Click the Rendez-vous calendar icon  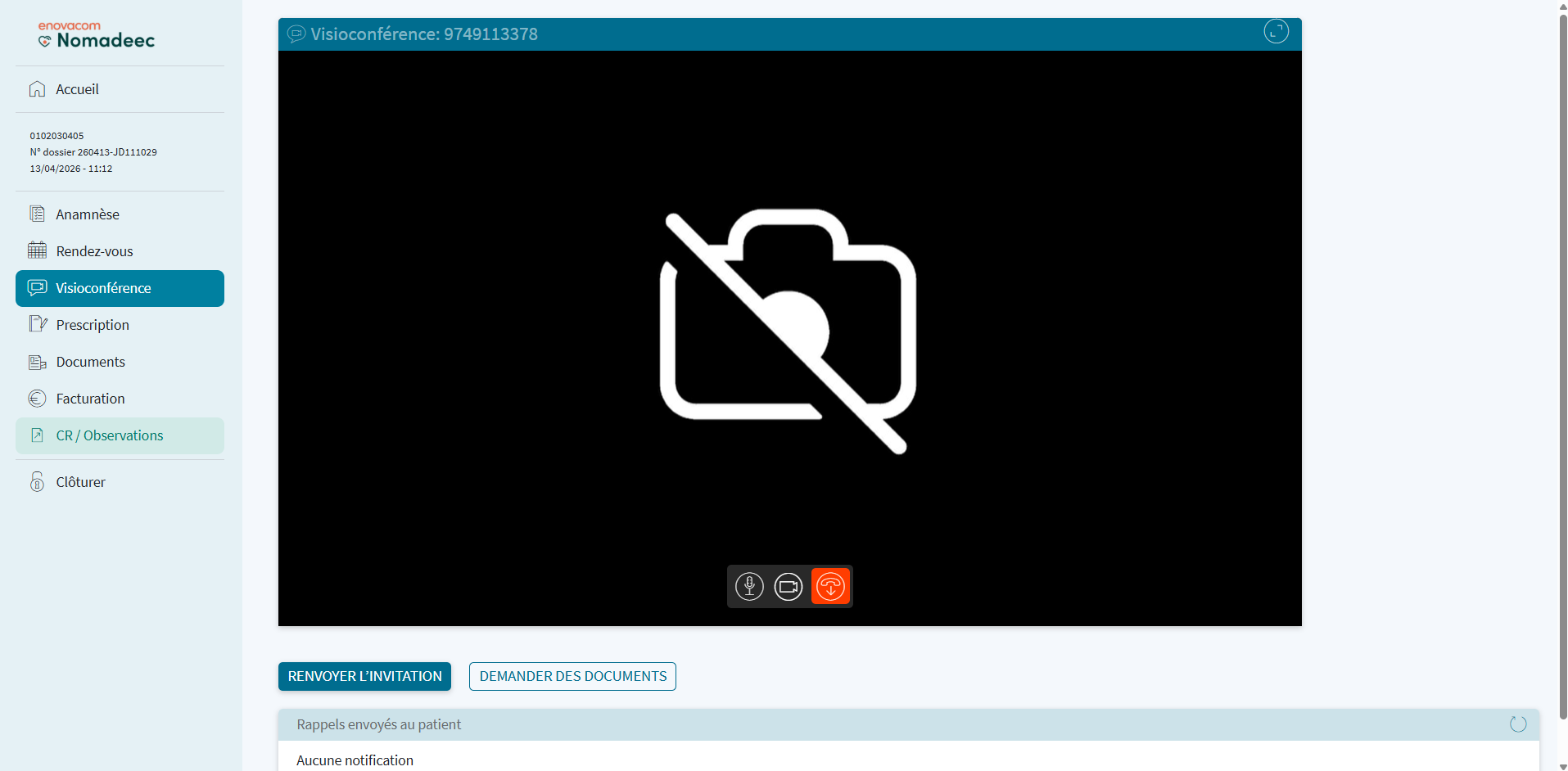[x=38, y=250]
